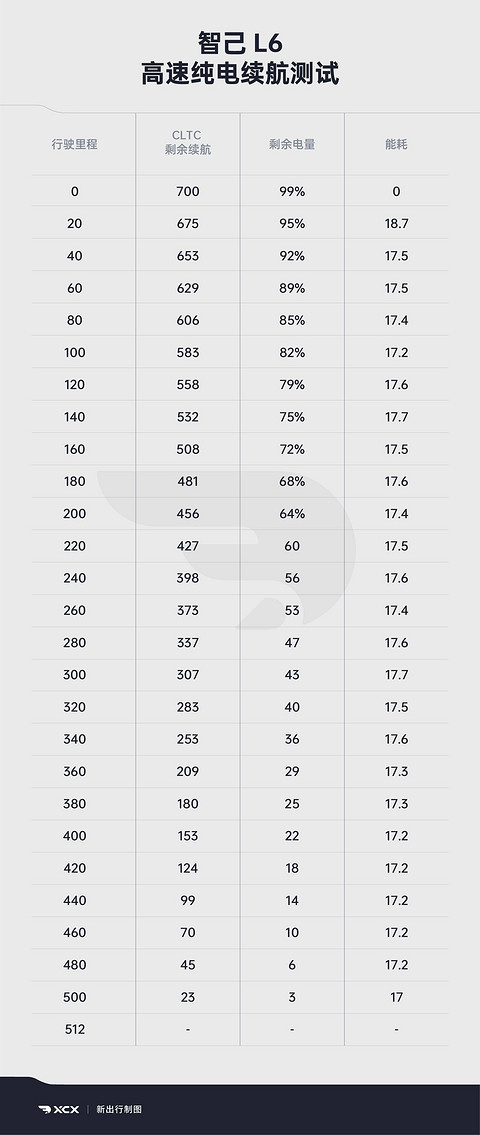Image resolution: width=480 pixels, height=1135 pixels.
Task: Select the CLTC 剩余续航 column header
Action: (188, 143)
